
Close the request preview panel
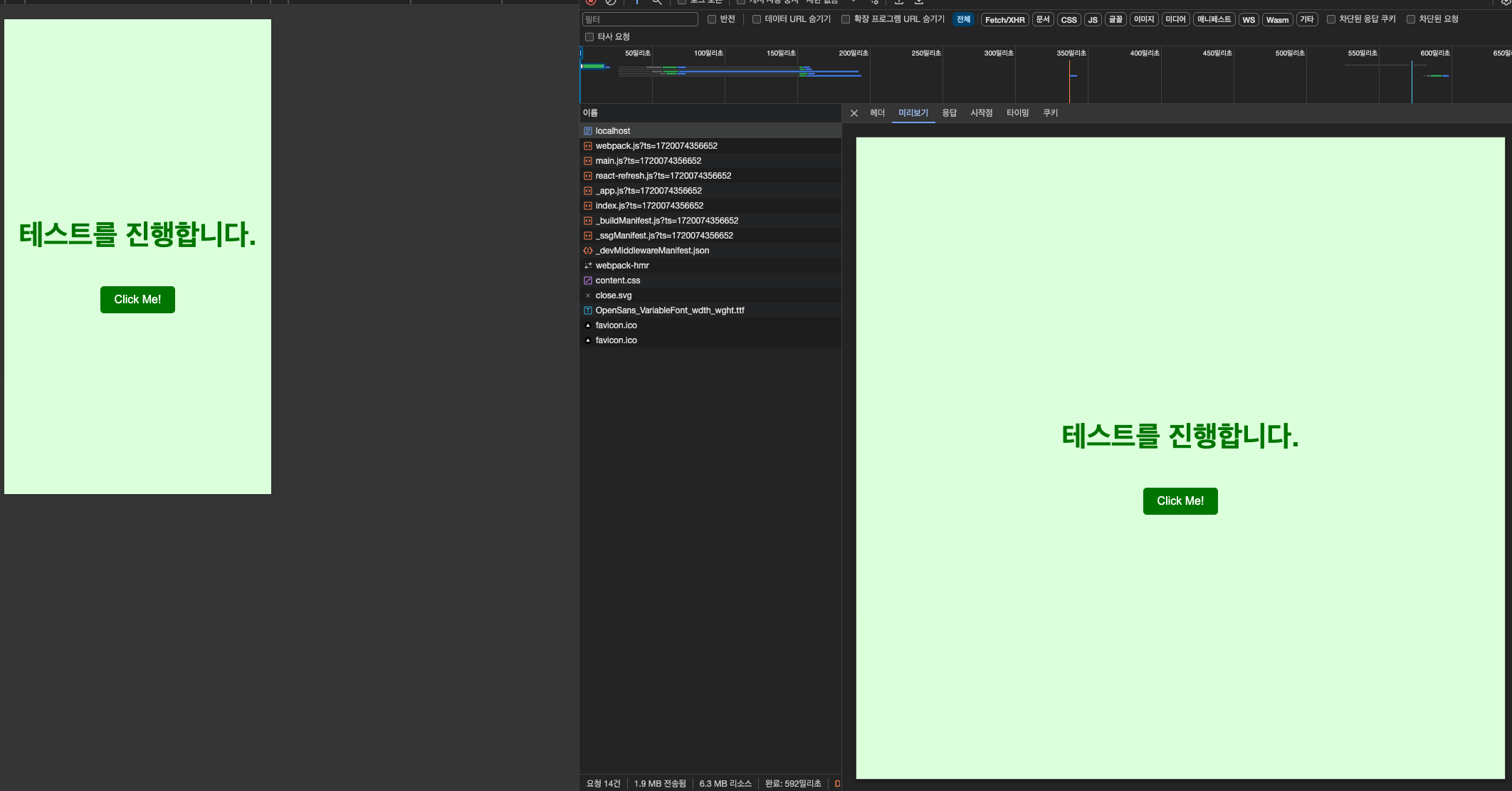(854, 113)
